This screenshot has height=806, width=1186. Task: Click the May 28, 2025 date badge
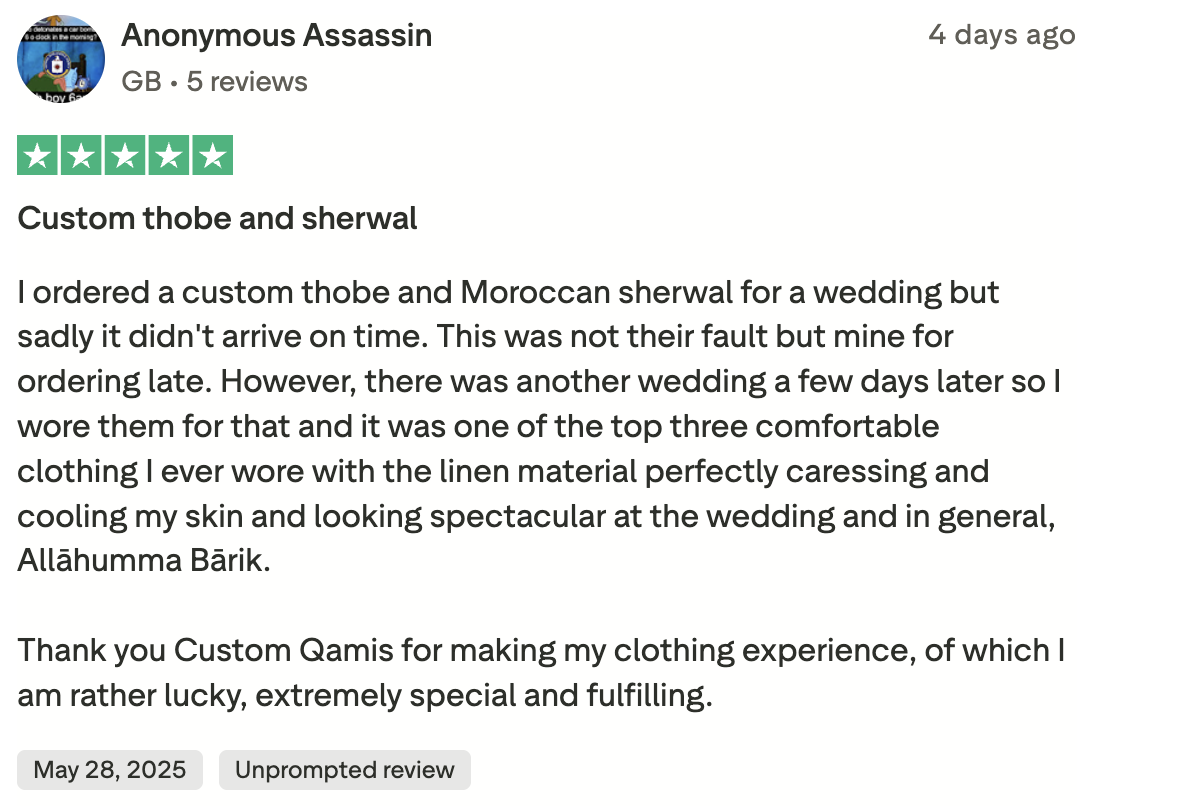[110, 770]
